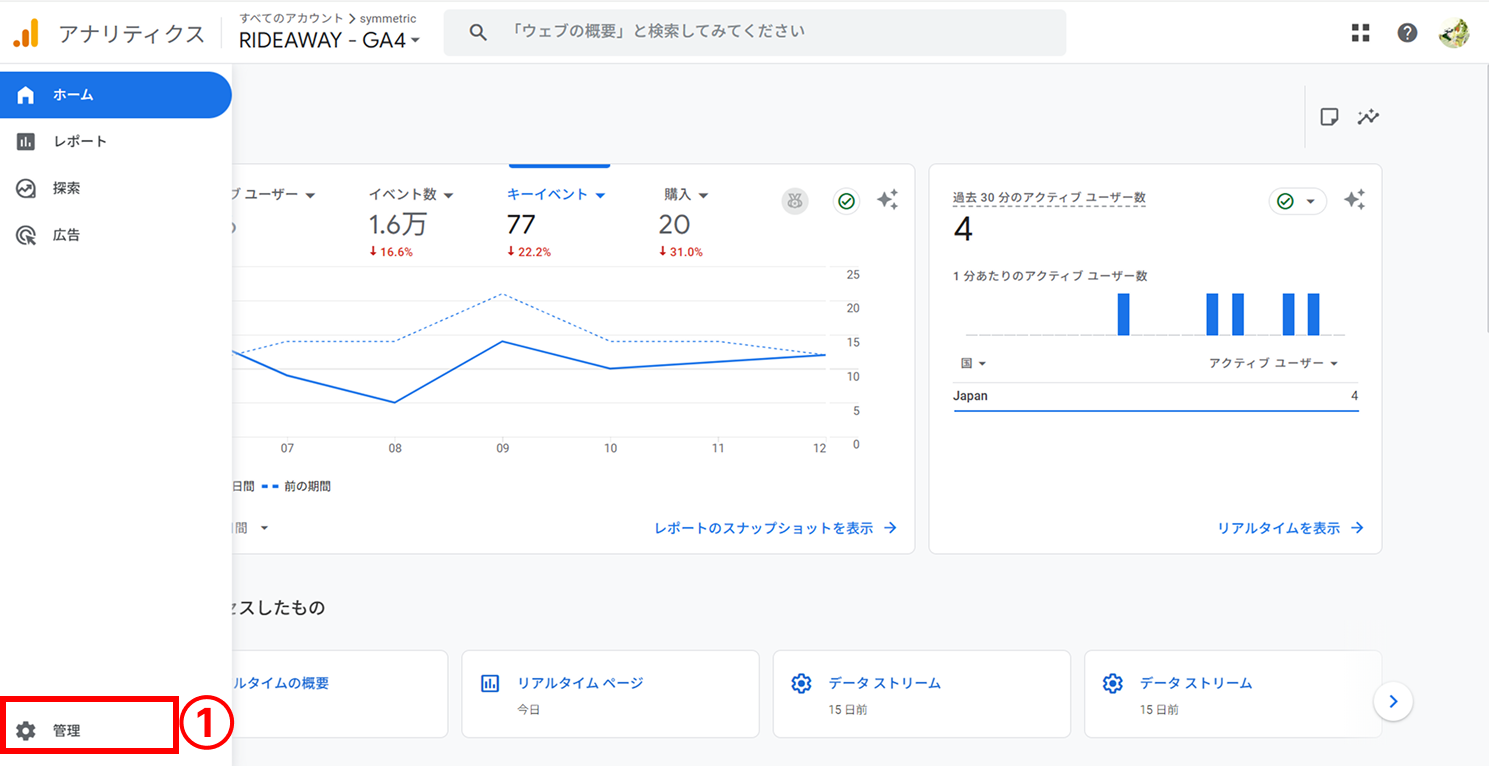This screenshot has width=1489, height=766.
Task: Open the insights sparkline icon in header
Action: (1368, 117)
